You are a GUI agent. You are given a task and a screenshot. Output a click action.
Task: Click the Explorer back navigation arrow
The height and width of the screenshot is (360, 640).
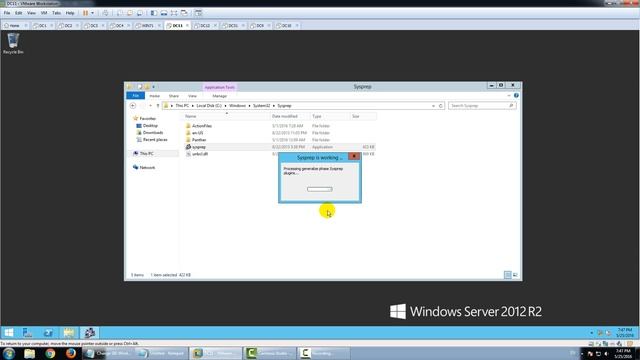point(133,106)
